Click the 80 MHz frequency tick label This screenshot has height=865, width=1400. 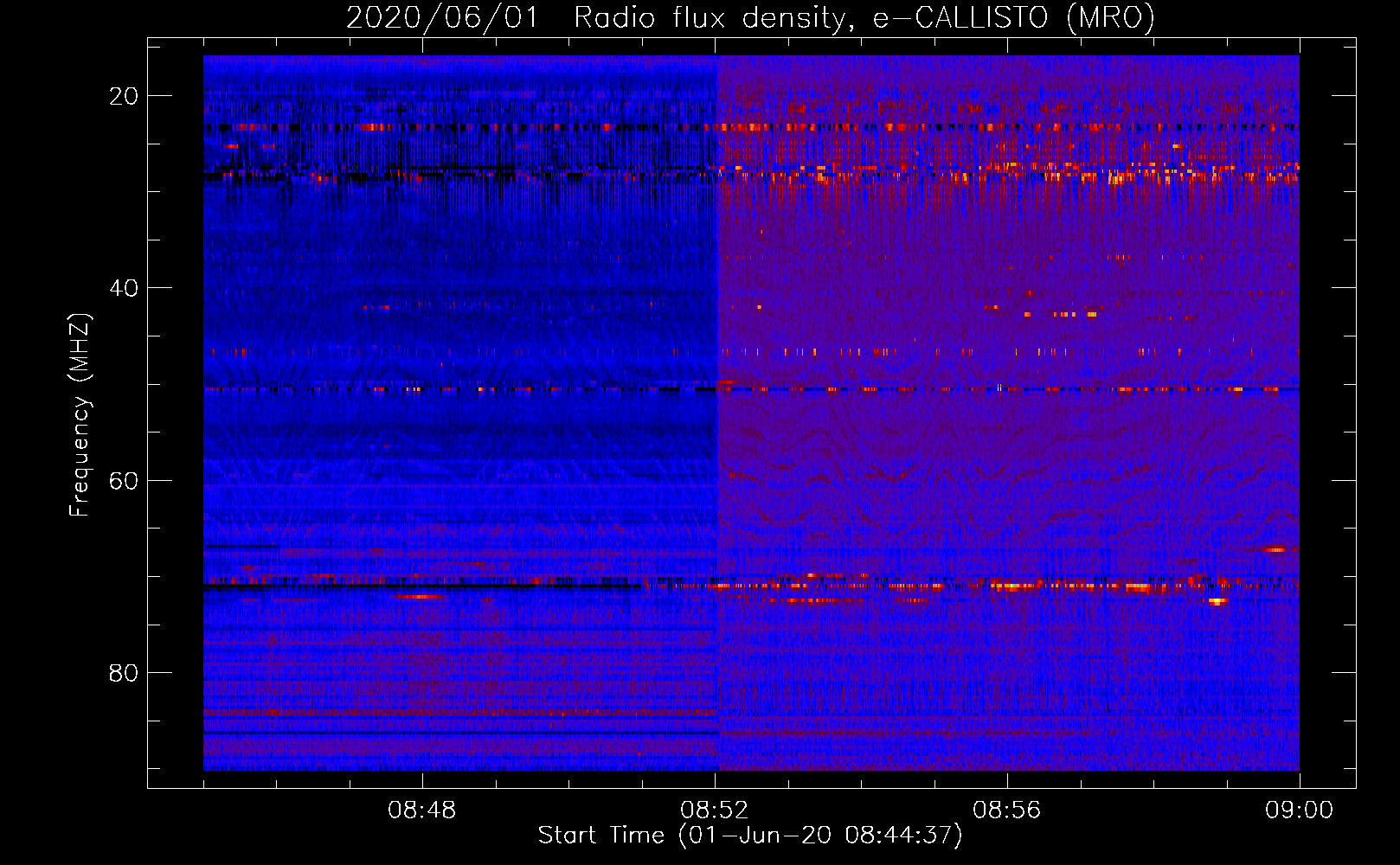tap(124, 672)
